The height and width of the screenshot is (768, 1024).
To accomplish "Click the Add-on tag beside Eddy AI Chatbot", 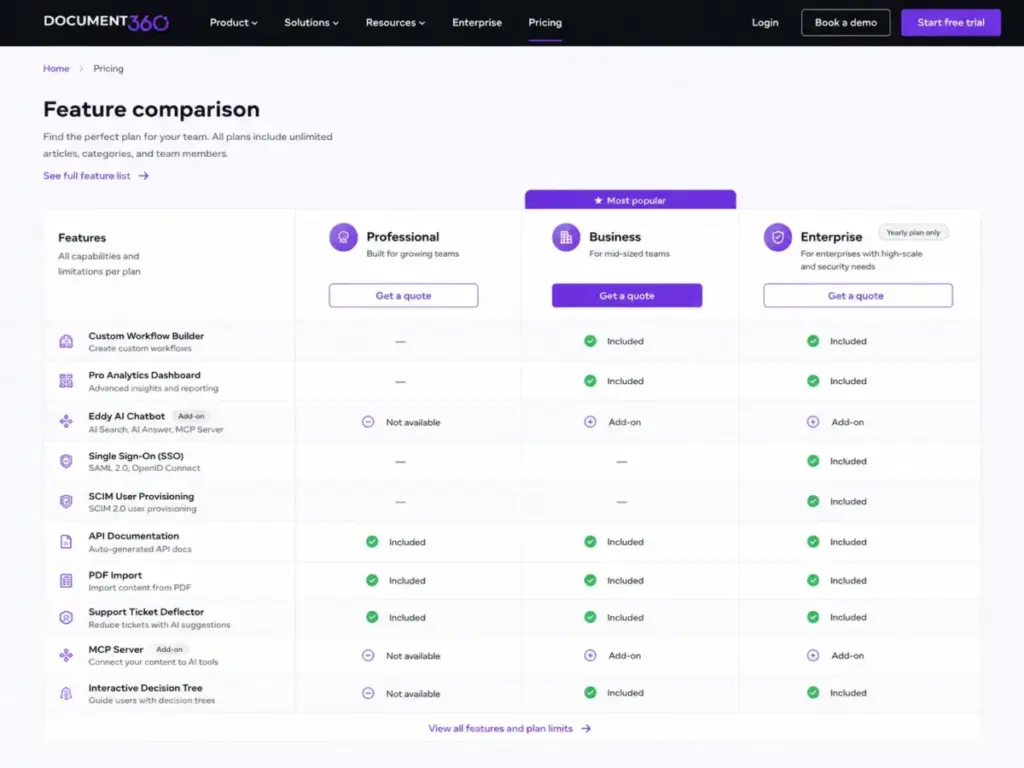I will pyautogui.click(x=191, y=416).
